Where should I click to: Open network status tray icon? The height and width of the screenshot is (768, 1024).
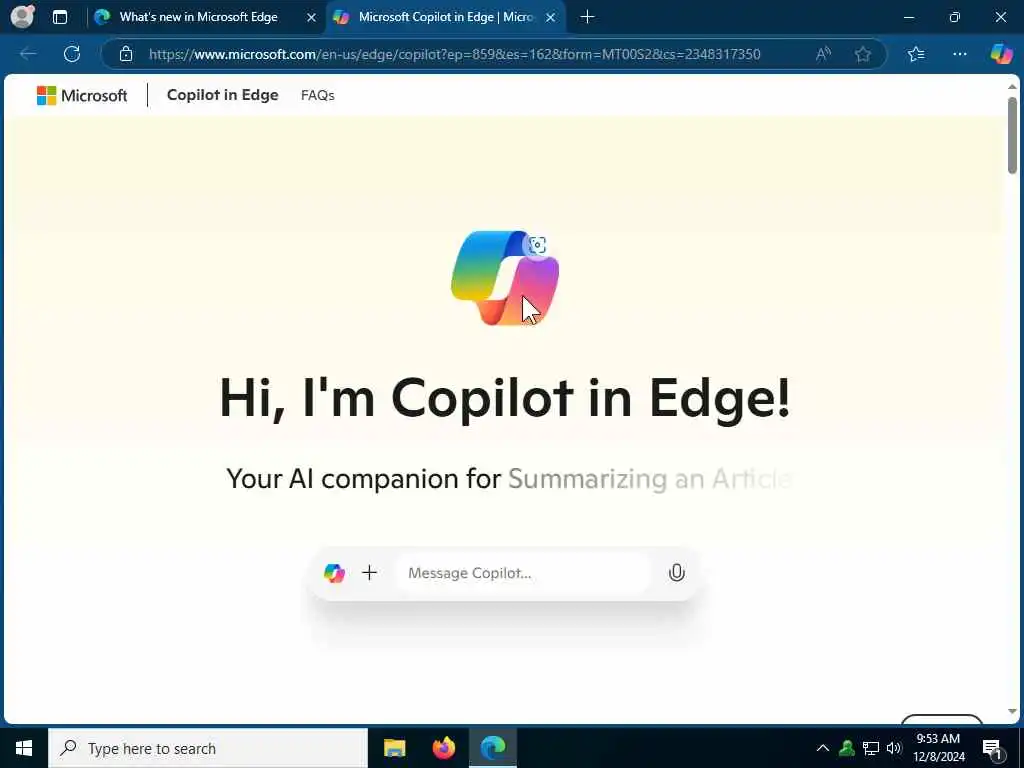click(871, 748)
